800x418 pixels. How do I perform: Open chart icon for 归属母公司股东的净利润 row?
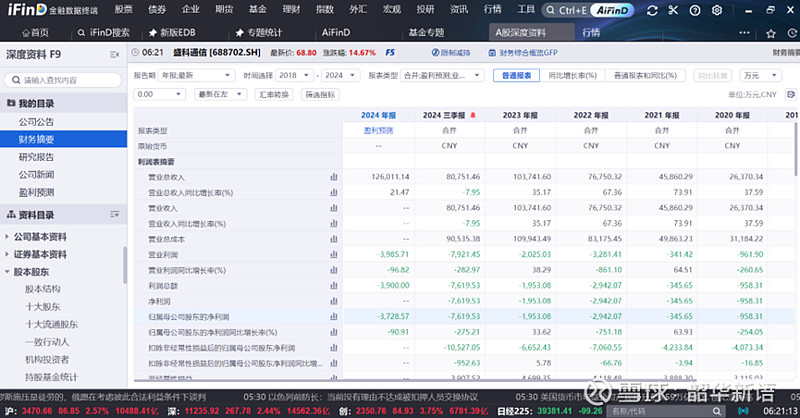334,316
